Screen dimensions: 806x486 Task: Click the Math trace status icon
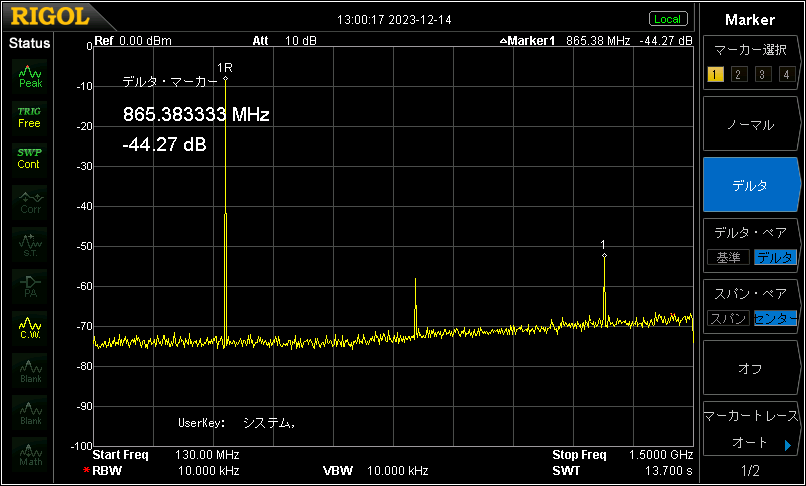point(30,455)
